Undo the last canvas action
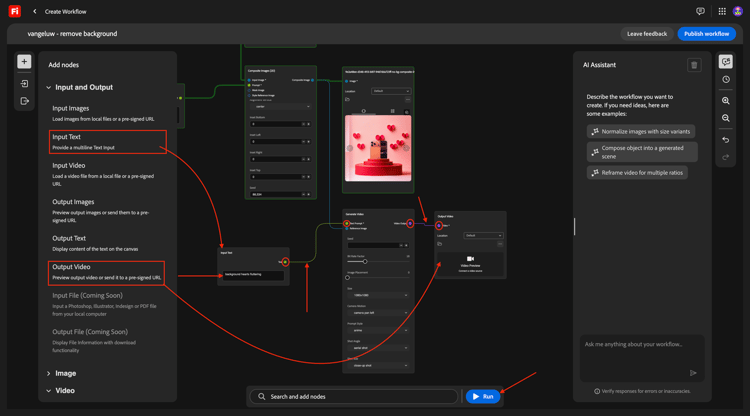 coord(726,140)
